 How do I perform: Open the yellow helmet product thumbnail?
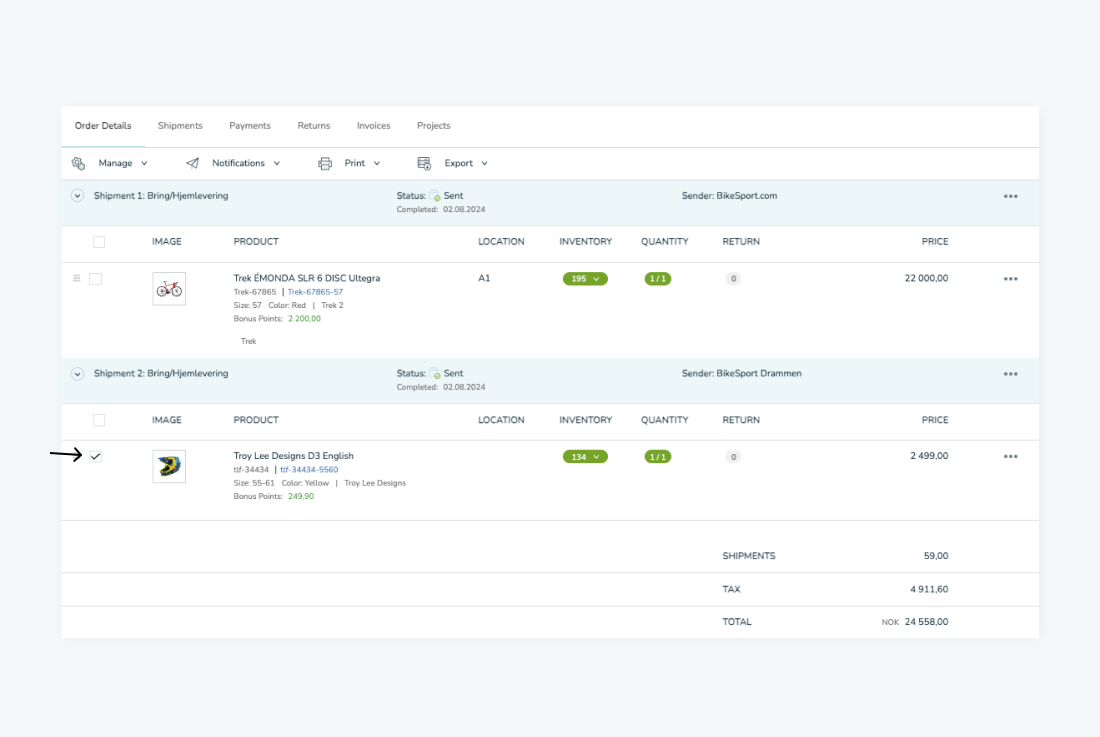point(169,466)
